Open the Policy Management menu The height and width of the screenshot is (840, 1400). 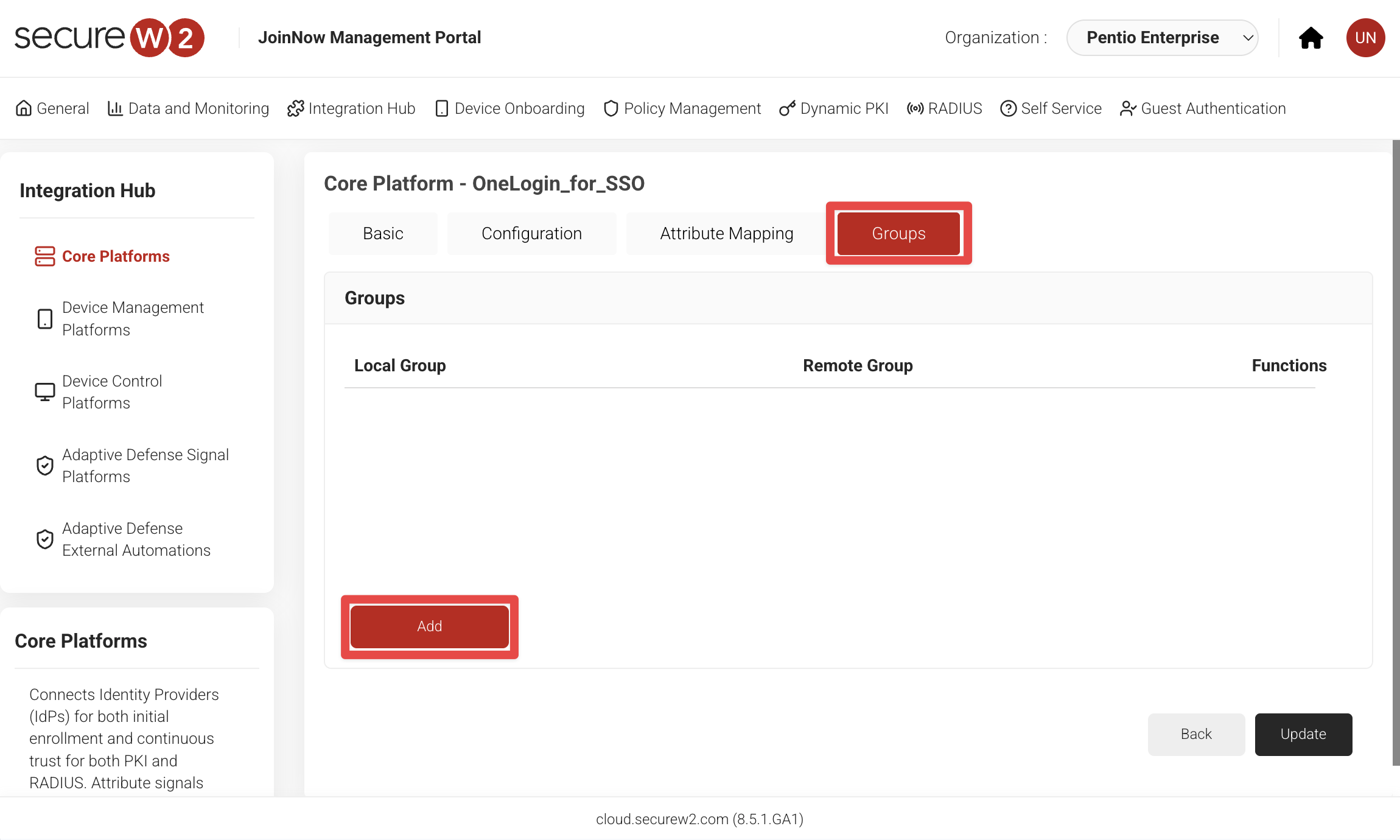[x=682, y=108]
